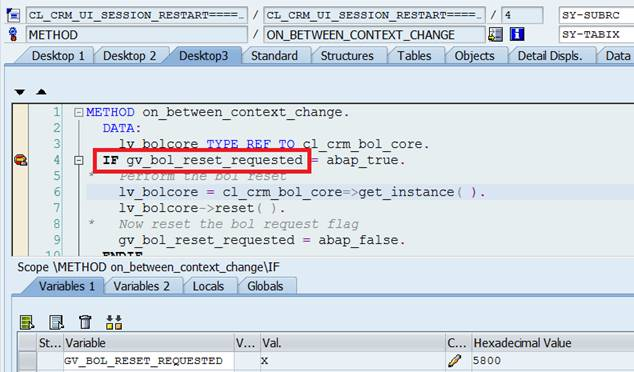The width and height of the screenshot is (634, 372).
Task: Select the GV_BOL_RESET_REQUESTED row via its row selector
Action: [27, 360]
